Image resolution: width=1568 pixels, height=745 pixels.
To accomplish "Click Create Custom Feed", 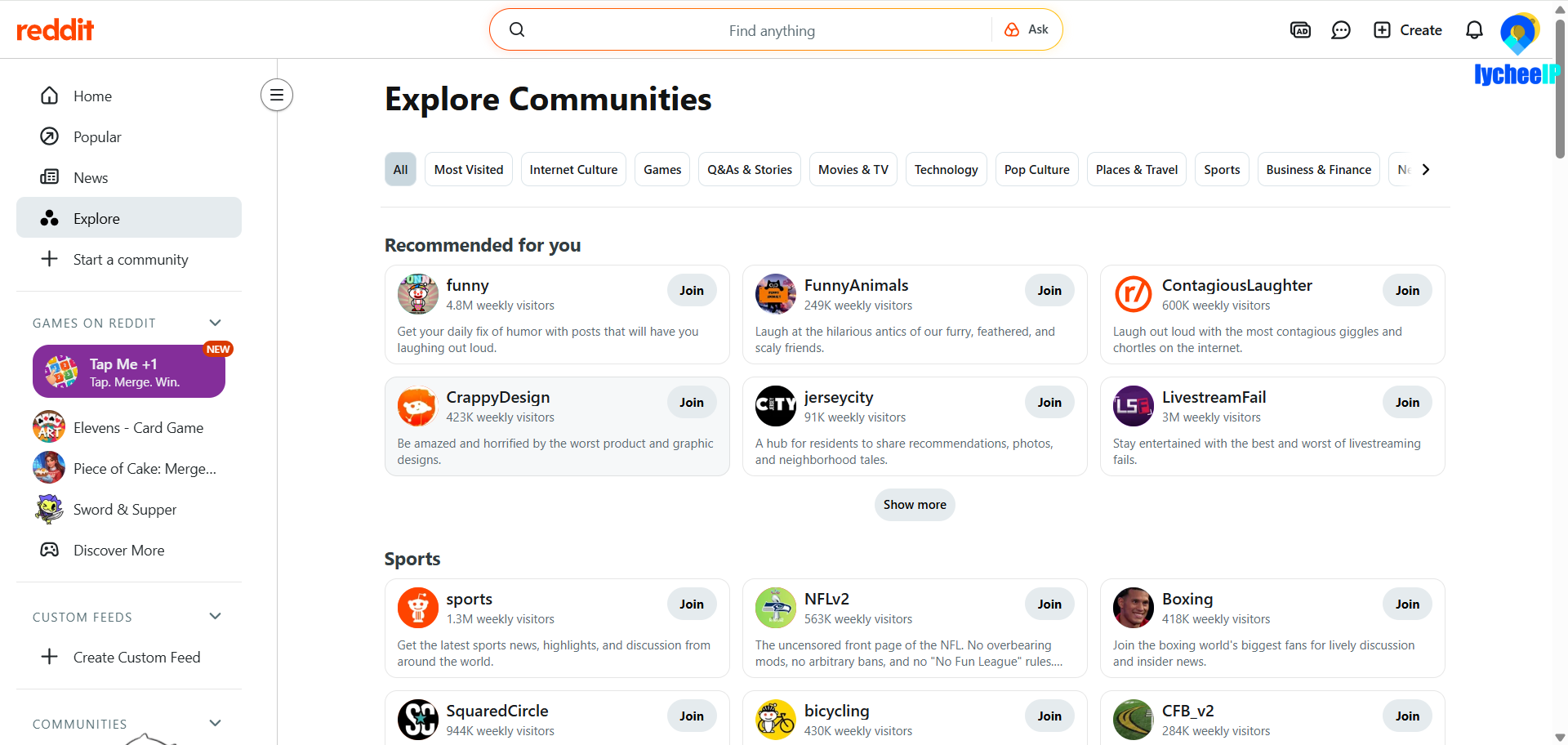I will [129, 657].
